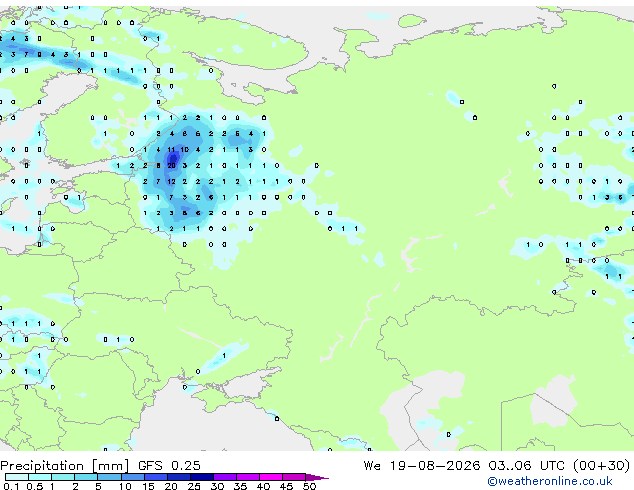Pick the 15–20 mm legend color box
Viewport: 634px width, 490px height.
(155, 477)
